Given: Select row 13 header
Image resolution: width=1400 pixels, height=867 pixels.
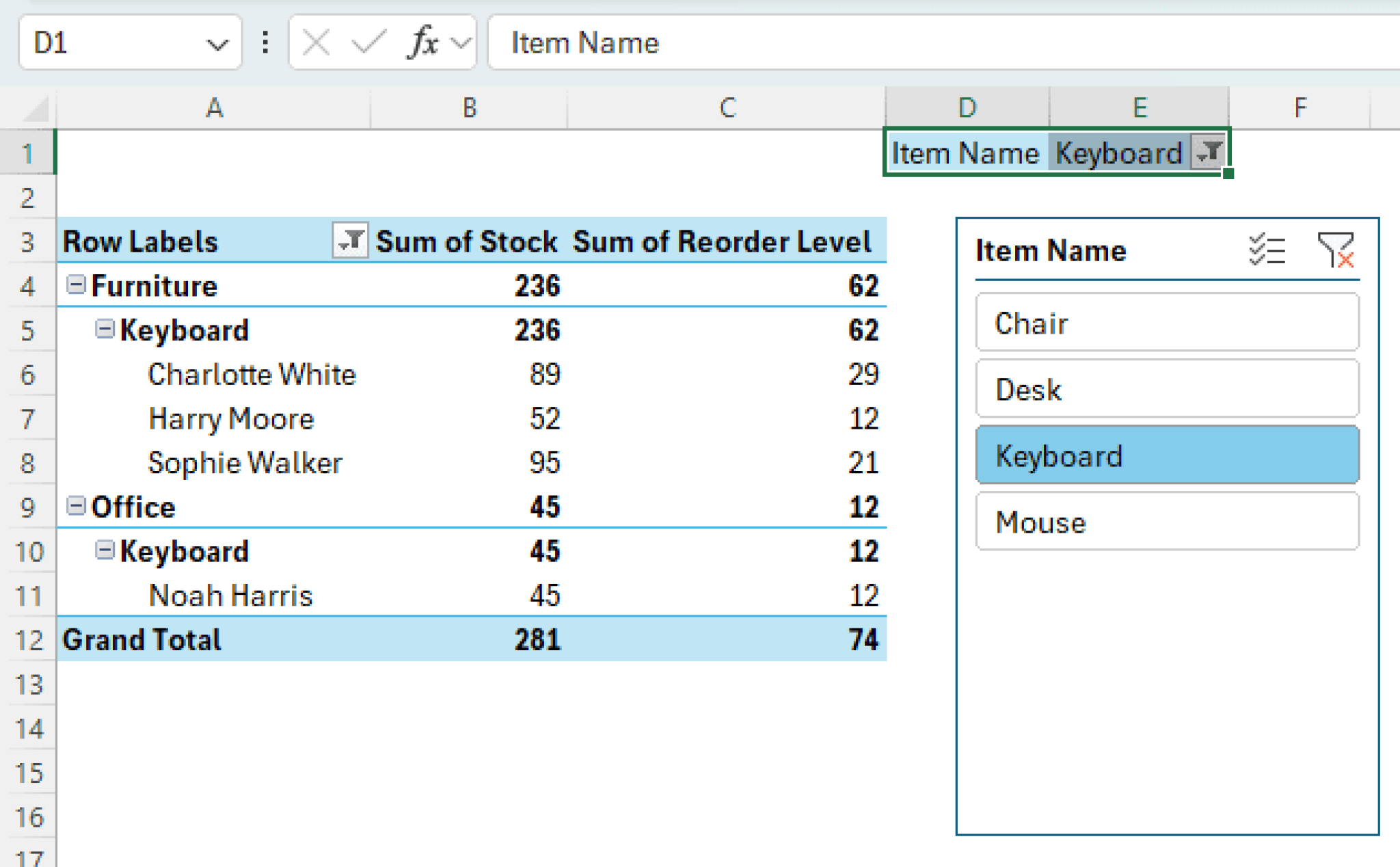Looking at the screenshot, I should click(27, 684).
